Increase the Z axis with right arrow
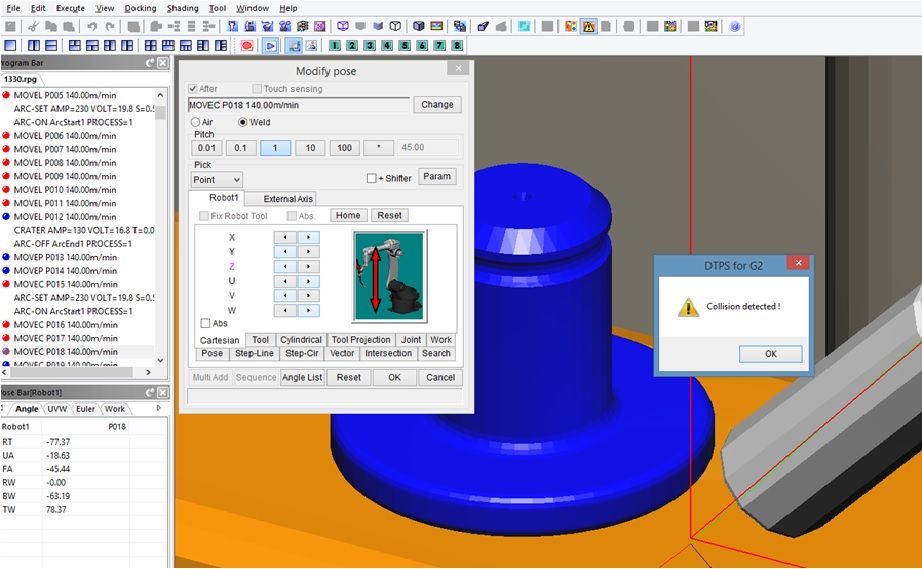This screenshot has height=569, width=922. coord(308,267)
